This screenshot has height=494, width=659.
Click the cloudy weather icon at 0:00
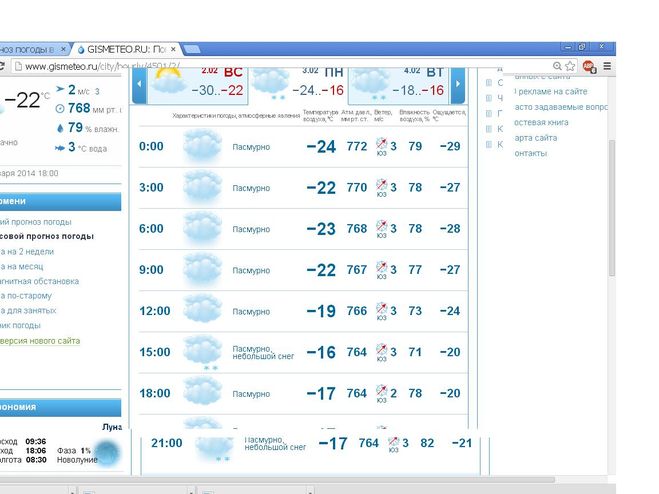(x=201, y=147)
